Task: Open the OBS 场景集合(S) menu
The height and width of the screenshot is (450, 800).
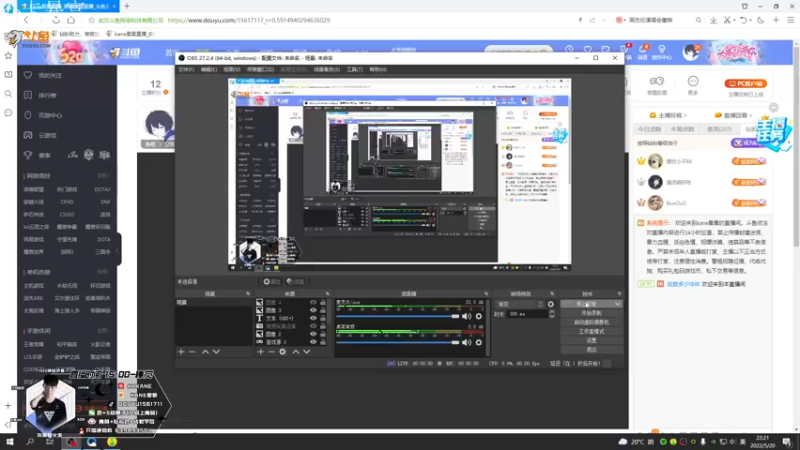Action: click(327, 69)
